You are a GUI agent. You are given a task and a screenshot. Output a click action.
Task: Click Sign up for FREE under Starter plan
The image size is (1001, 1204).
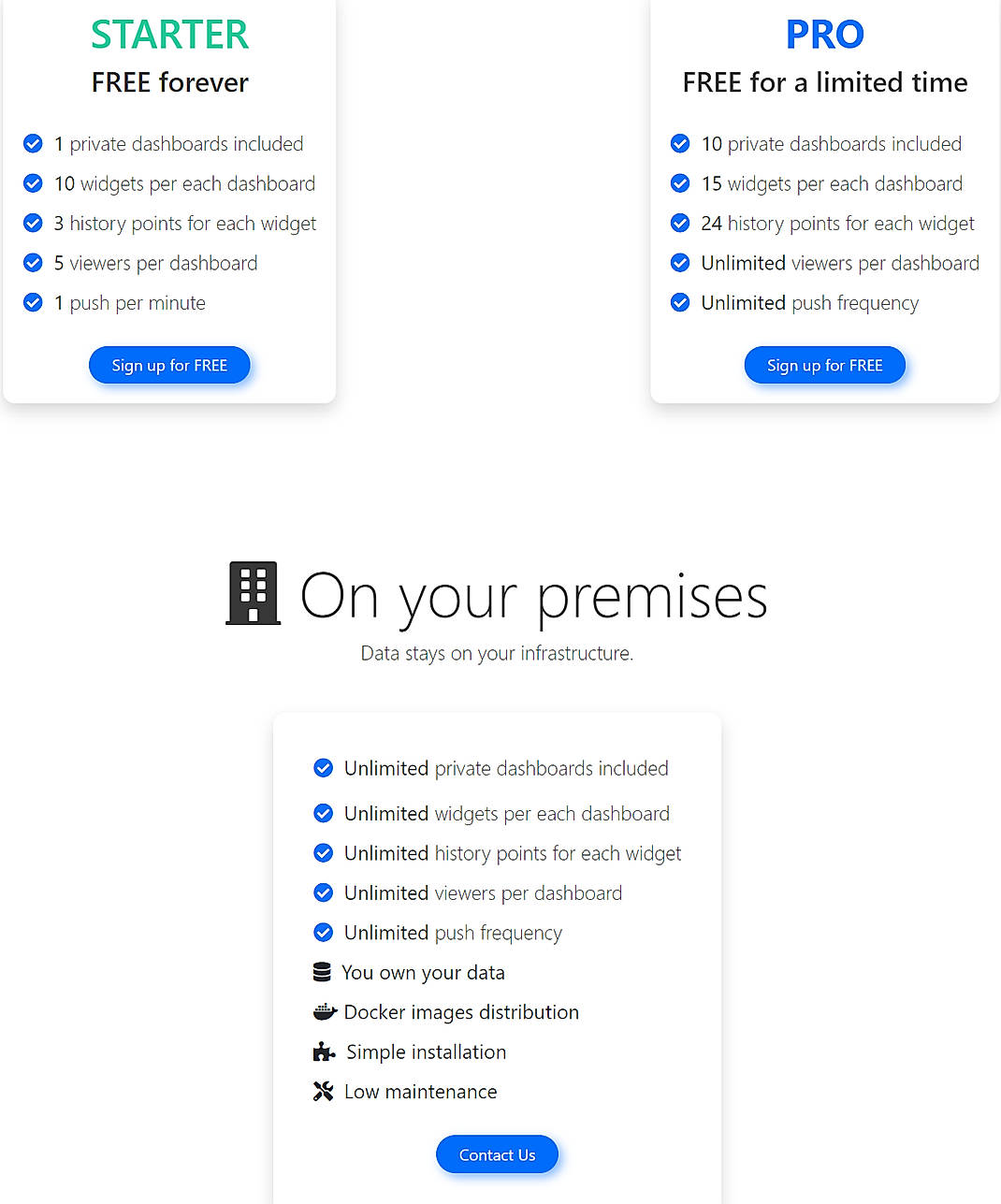[169, 365]
